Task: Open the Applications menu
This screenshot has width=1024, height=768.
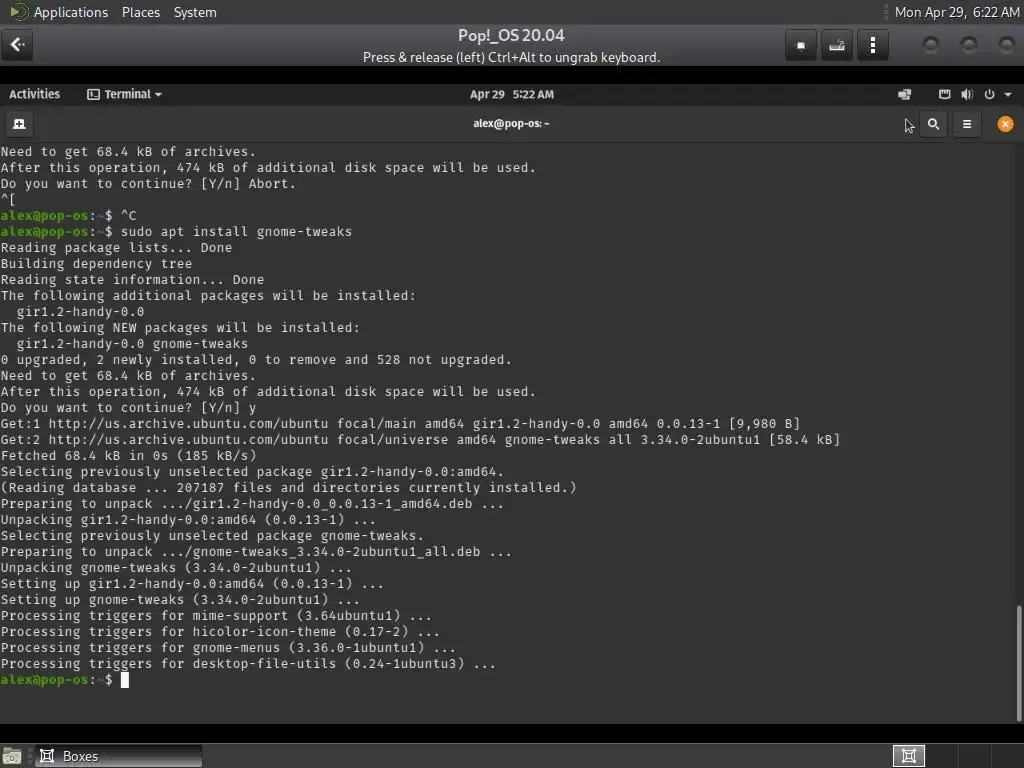Action: [71, 12]
